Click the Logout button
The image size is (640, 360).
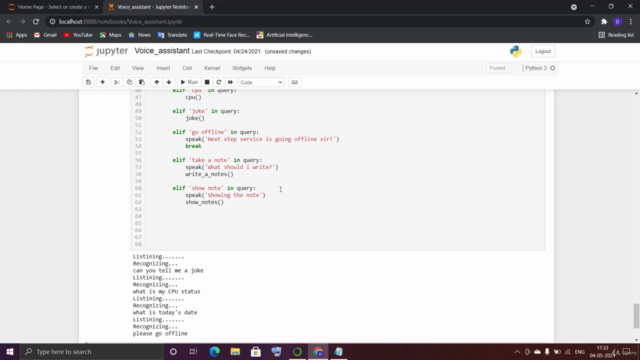[x=543, y=51]
